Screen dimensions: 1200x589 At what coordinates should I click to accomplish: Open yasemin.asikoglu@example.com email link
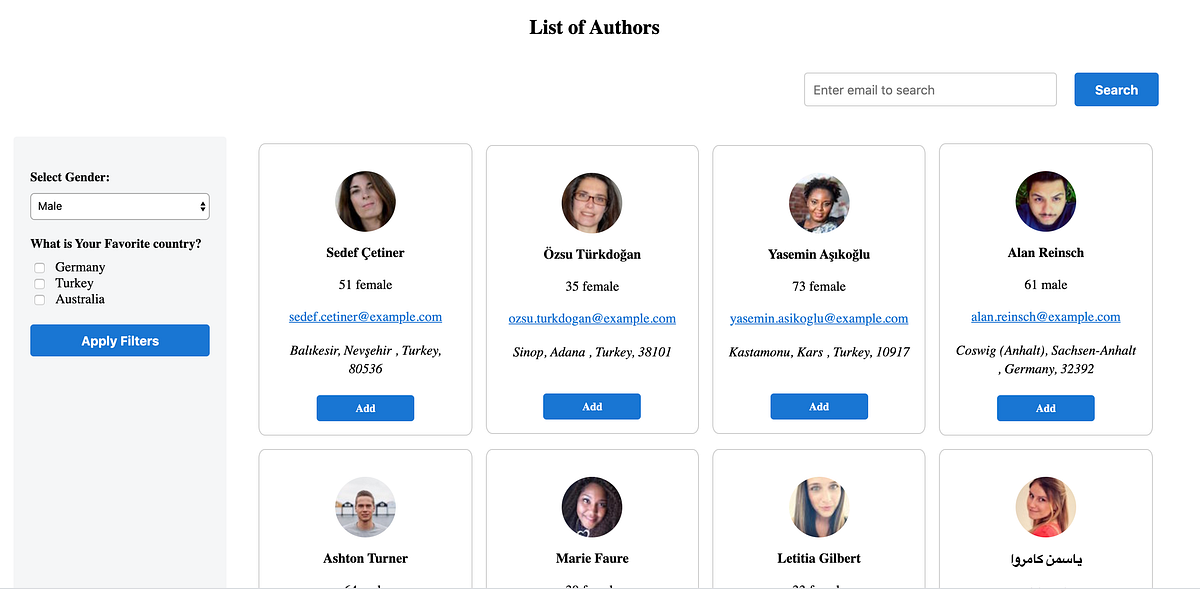tap(819, 319)
